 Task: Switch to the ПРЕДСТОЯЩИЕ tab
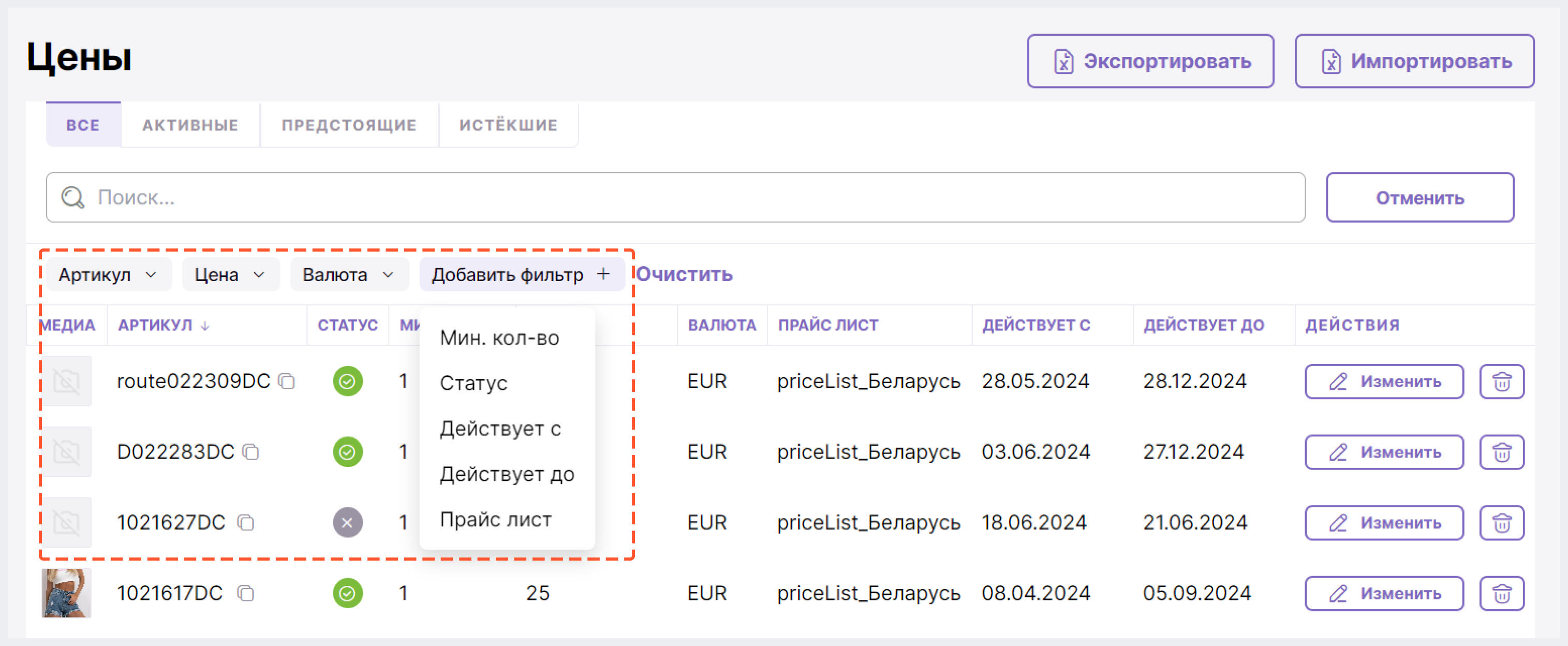[x=349, y=125]
